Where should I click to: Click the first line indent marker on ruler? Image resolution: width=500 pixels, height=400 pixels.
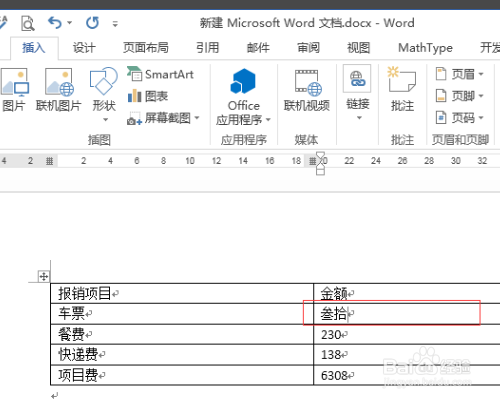click(320, 156)
